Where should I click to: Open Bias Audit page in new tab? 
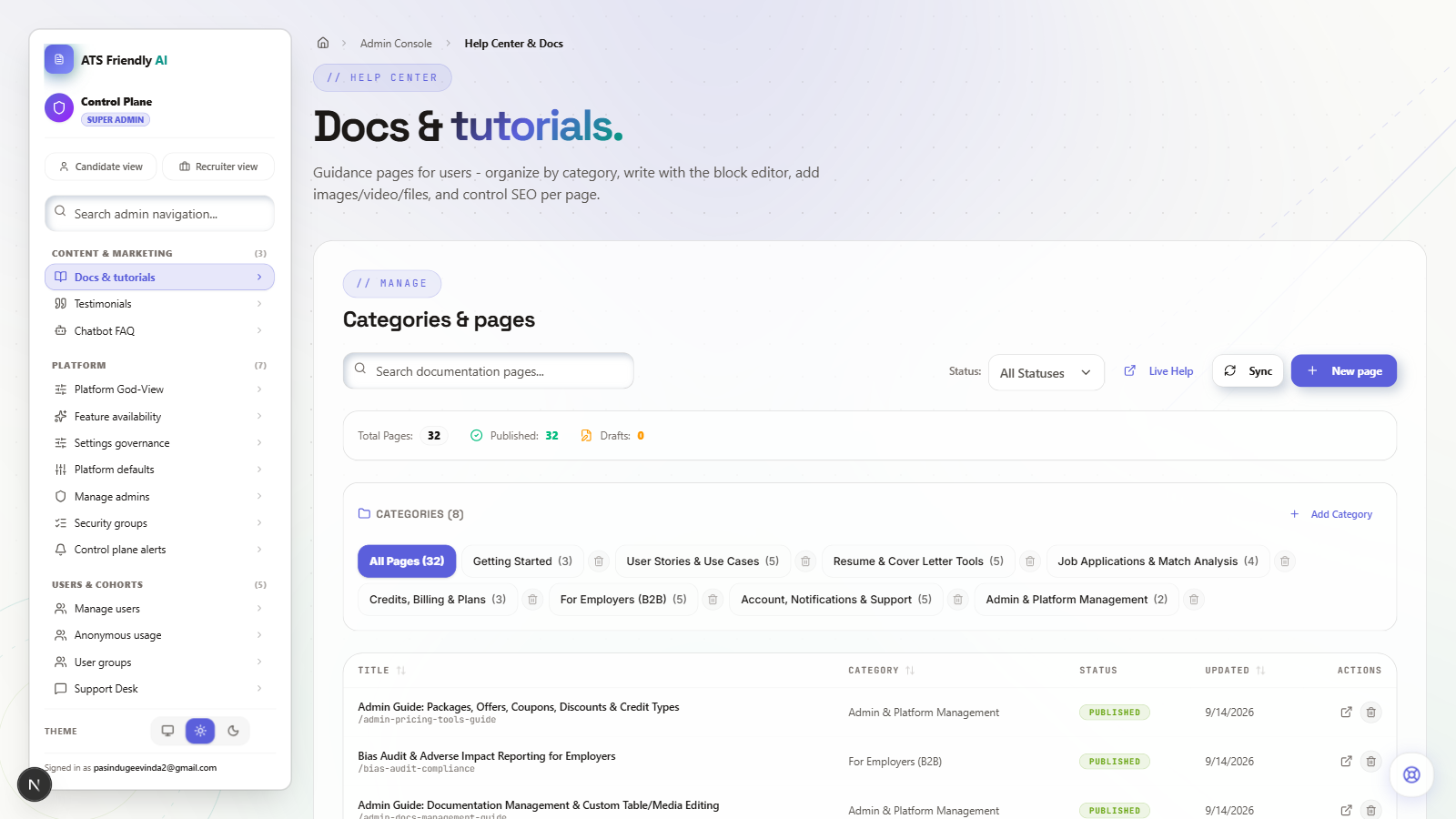pyautogui.click(x=1346, y=762)
